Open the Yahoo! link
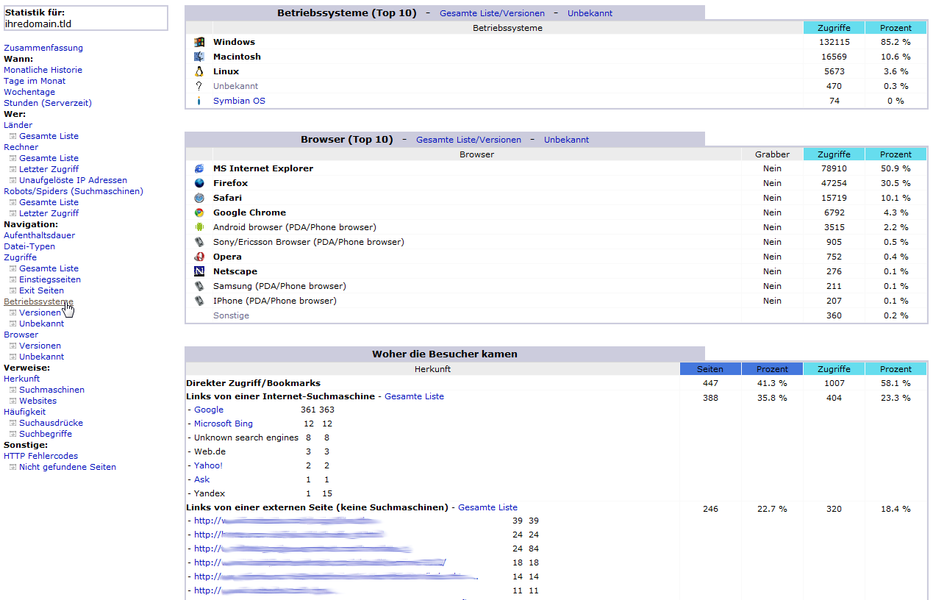933x600 pixels. 208,465
